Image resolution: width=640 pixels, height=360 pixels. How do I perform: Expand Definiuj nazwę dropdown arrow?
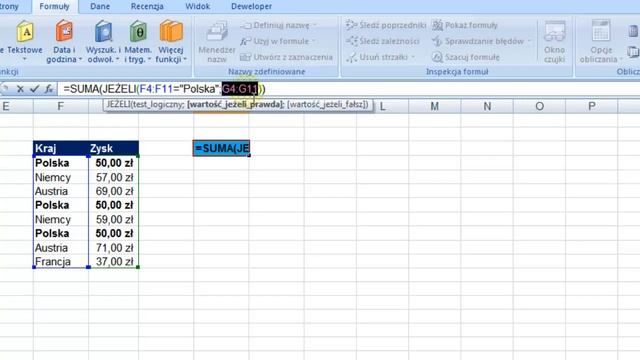pyautogui.click(x=315, y=25)
